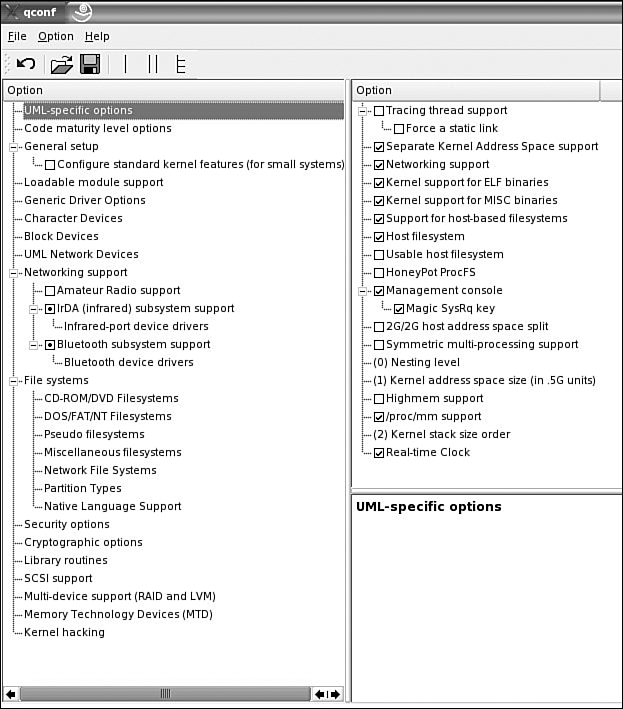
Task: Switch to single view via one-bar icon
Action: click(x=126, y=64)
